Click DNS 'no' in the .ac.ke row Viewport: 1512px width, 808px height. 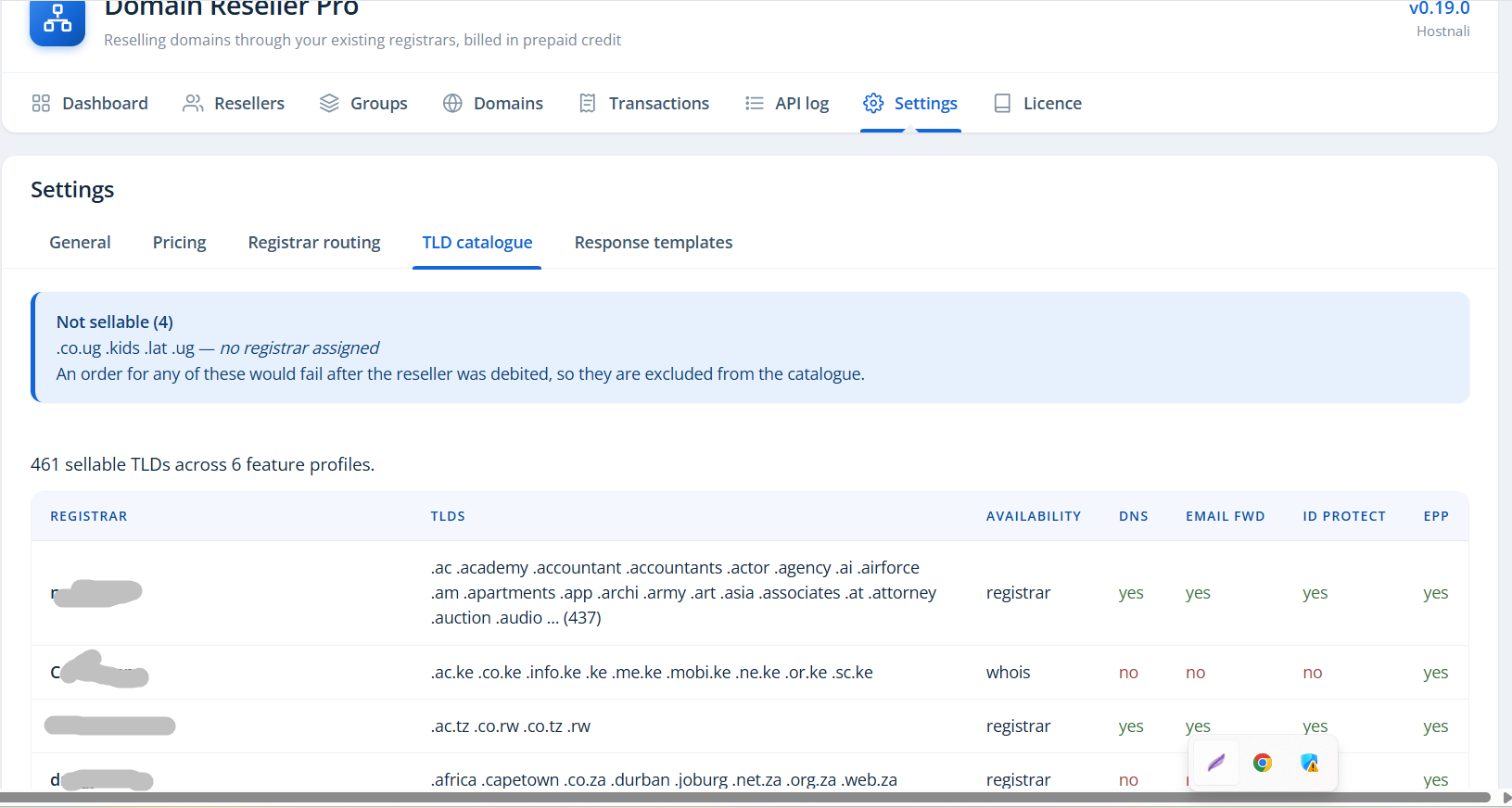1128,673
